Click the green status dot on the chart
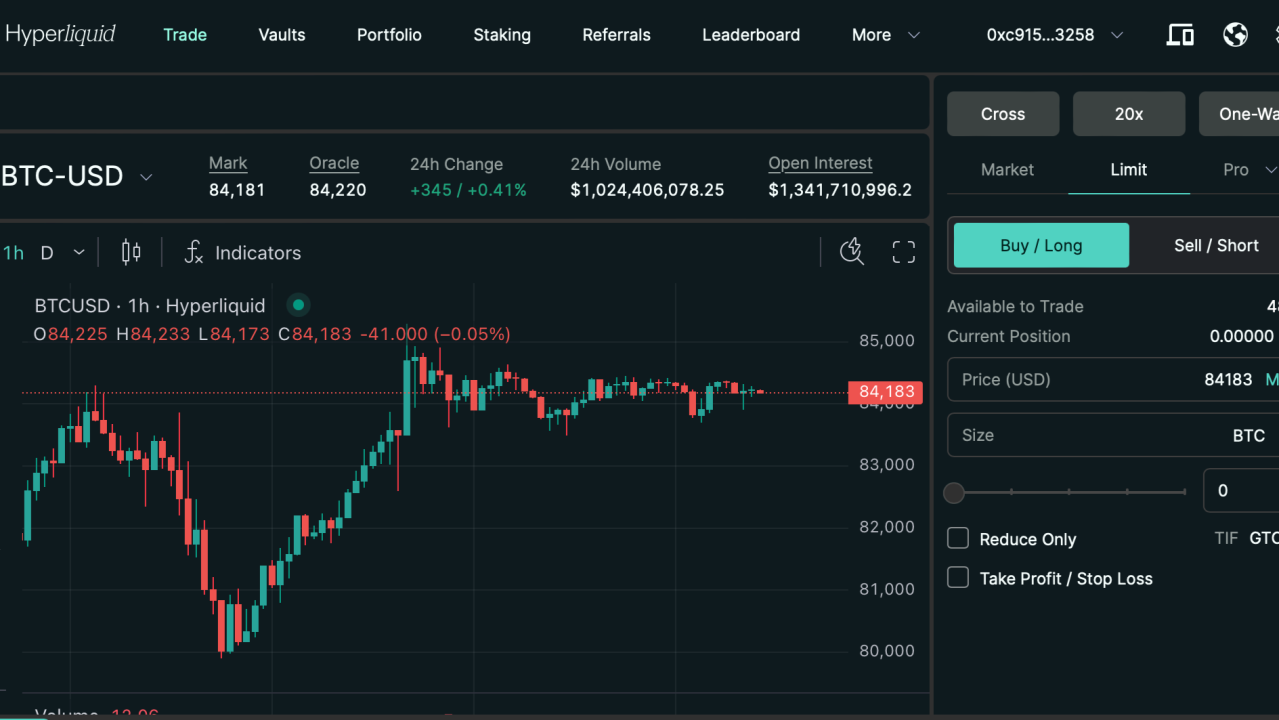The width and height of the screenshot is (1279, 720). 297,304
